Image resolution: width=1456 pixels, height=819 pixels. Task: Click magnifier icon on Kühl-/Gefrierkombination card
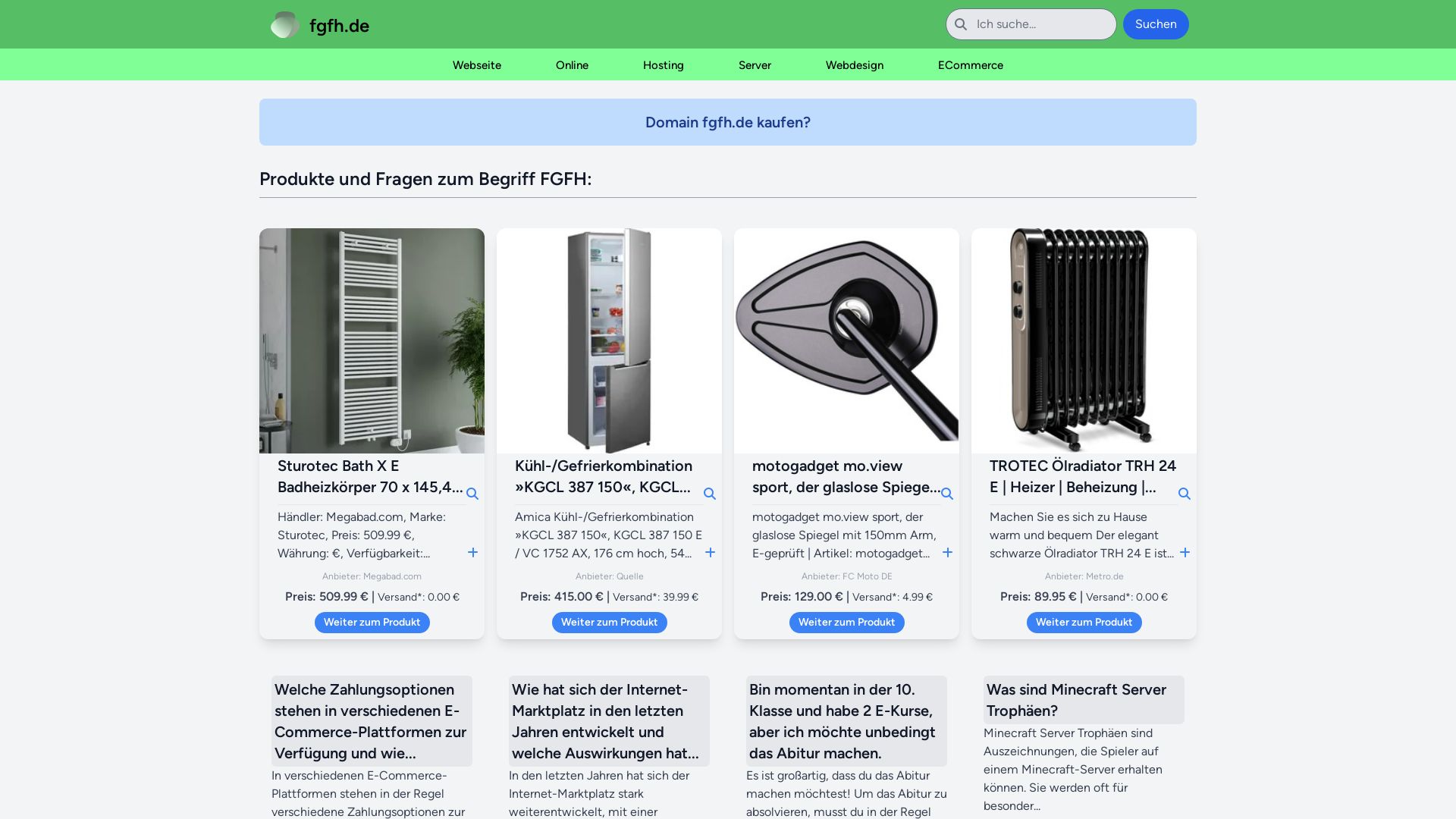pyautogui.click(x=710, y=494)
